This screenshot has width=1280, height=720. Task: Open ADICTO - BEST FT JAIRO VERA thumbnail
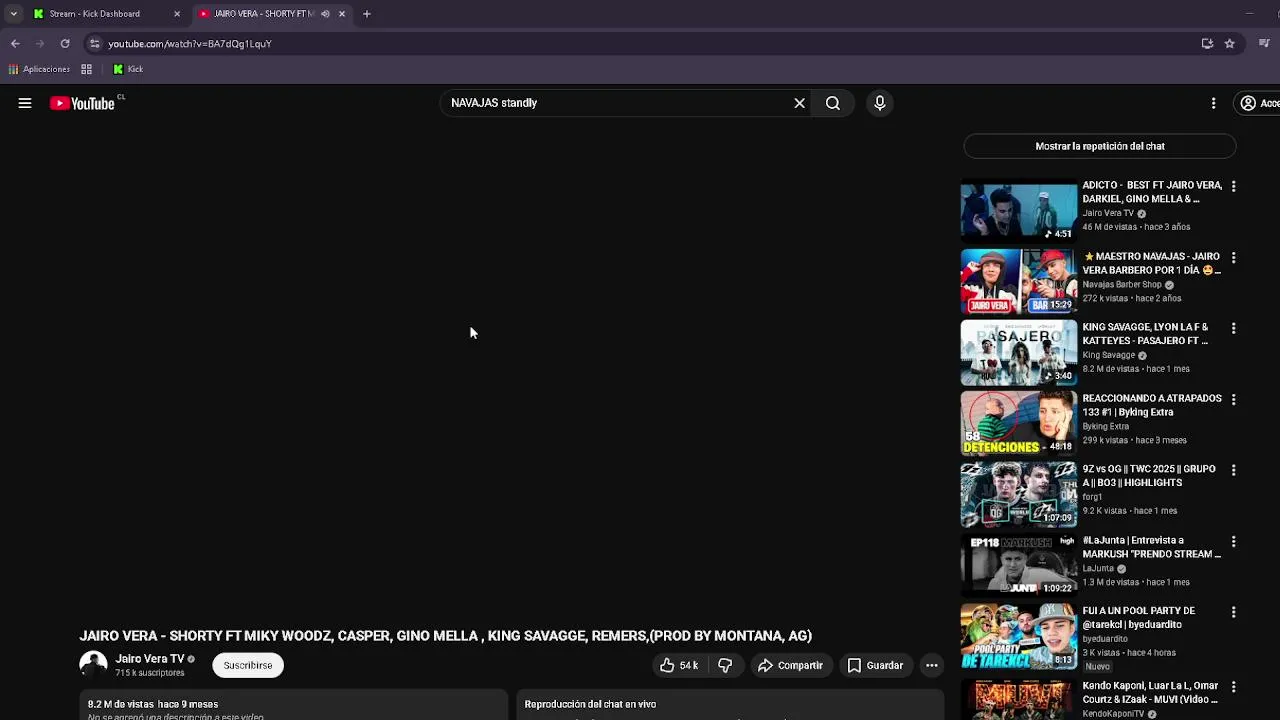[1019, 211]
